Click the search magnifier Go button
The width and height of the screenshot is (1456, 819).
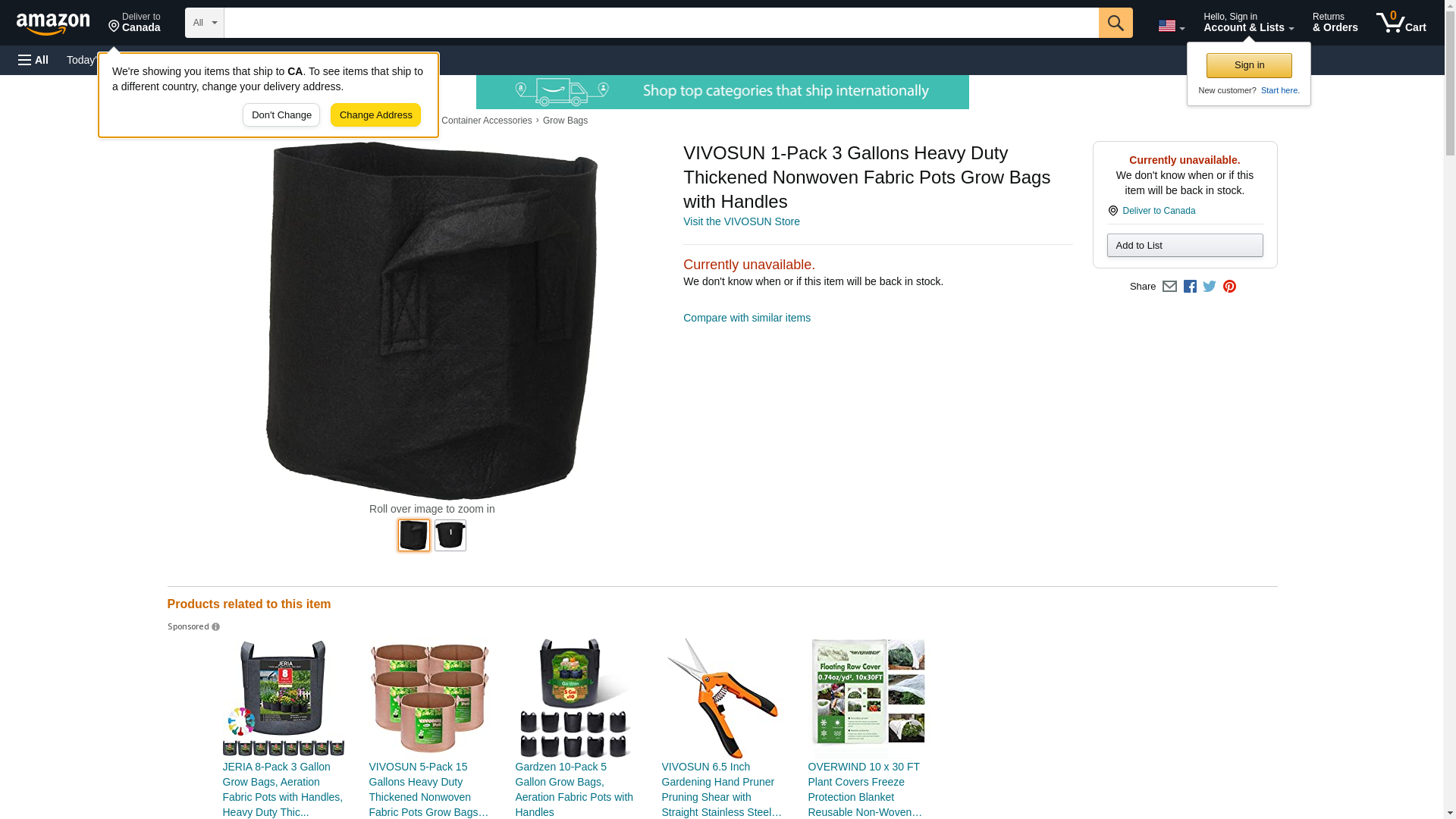(1116, 23)
